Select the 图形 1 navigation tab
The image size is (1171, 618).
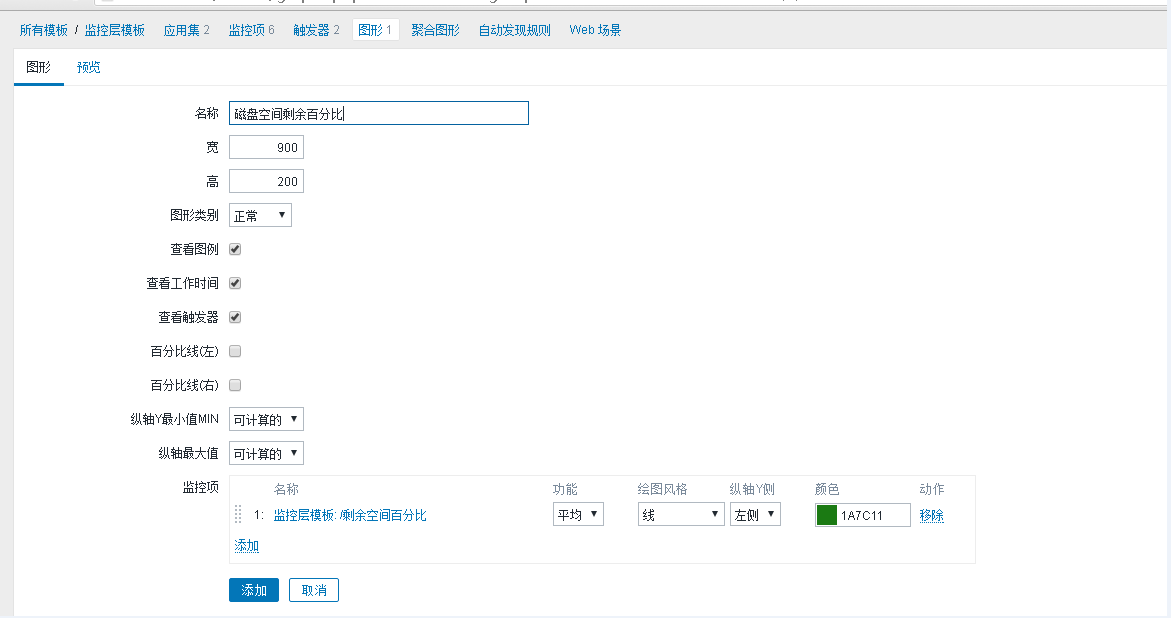tap(375, 30)
